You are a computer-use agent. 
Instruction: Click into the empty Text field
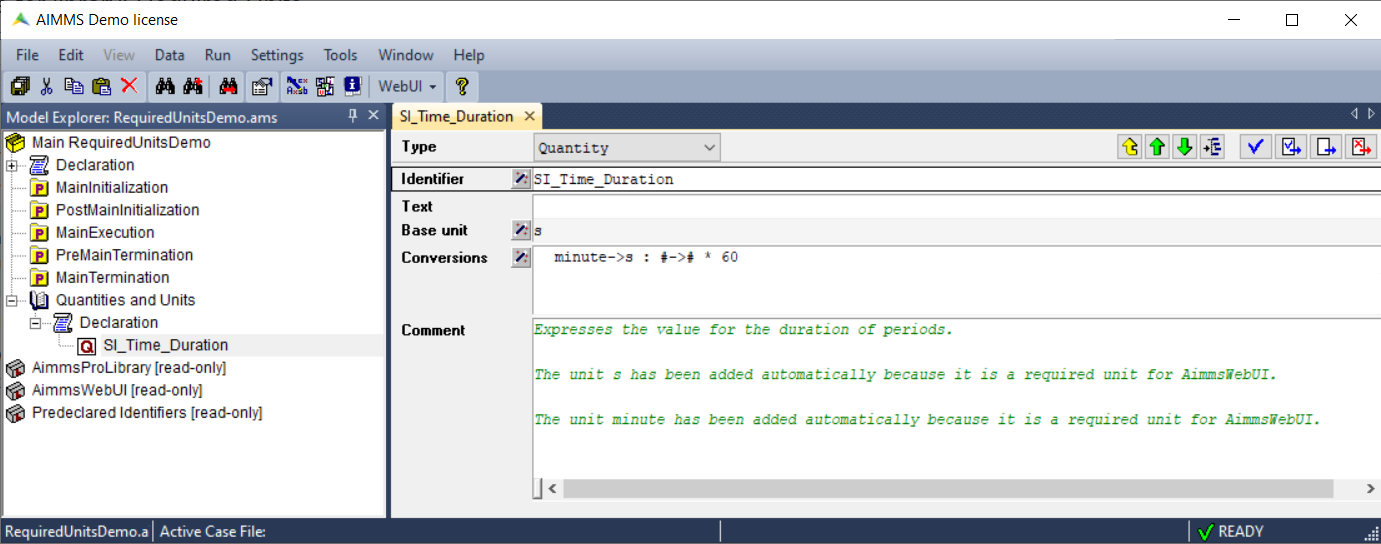pyautogui.click(x=955, y=206)
